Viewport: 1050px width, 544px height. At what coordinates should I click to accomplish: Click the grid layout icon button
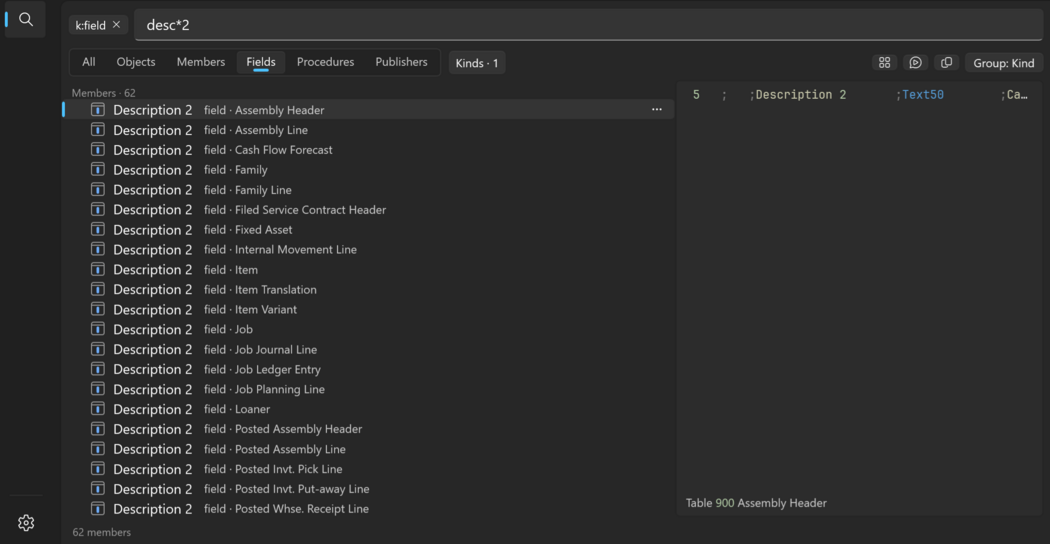pos(885,62)
